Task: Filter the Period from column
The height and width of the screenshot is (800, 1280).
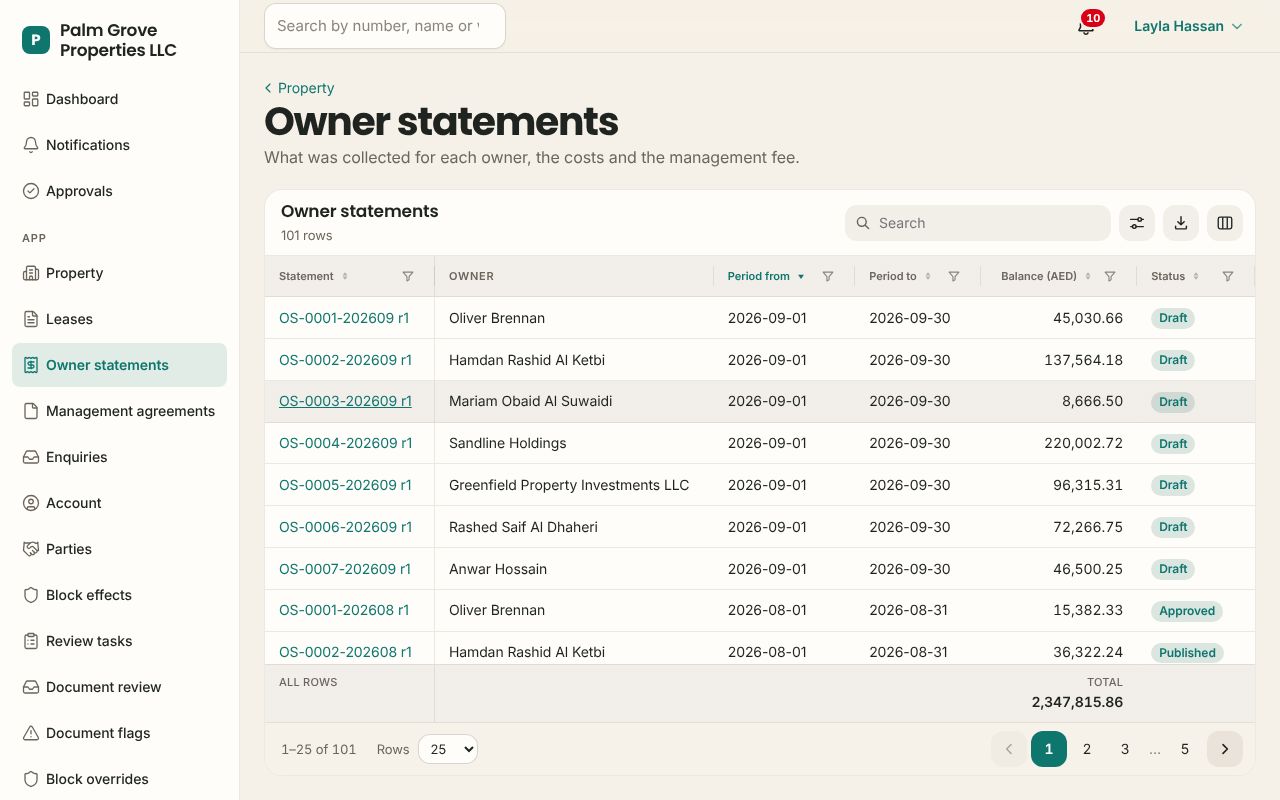Action: pos(828,276)
